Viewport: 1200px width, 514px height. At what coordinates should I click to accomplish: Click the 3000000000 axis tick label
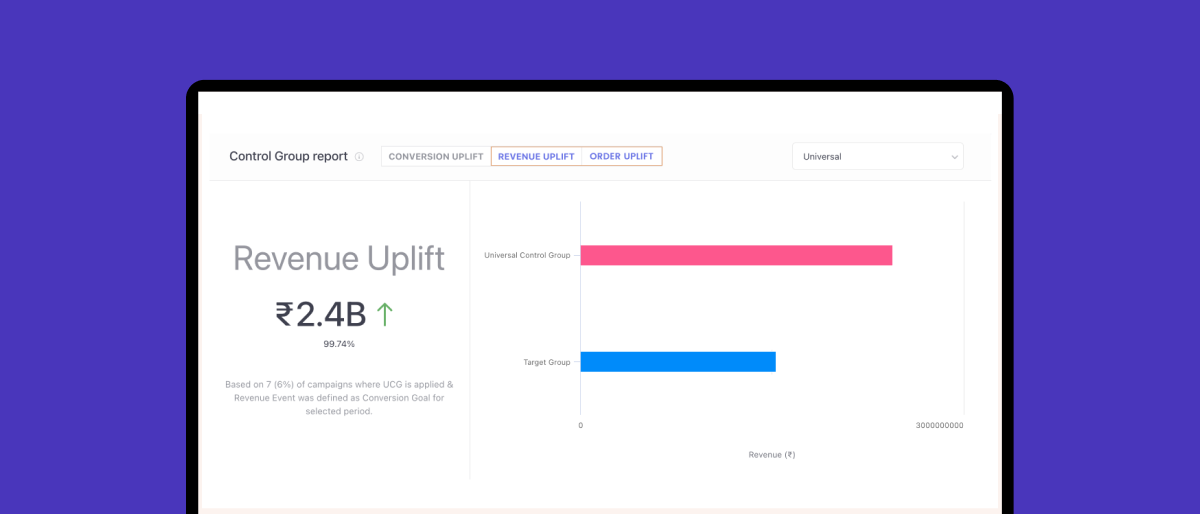939,426
